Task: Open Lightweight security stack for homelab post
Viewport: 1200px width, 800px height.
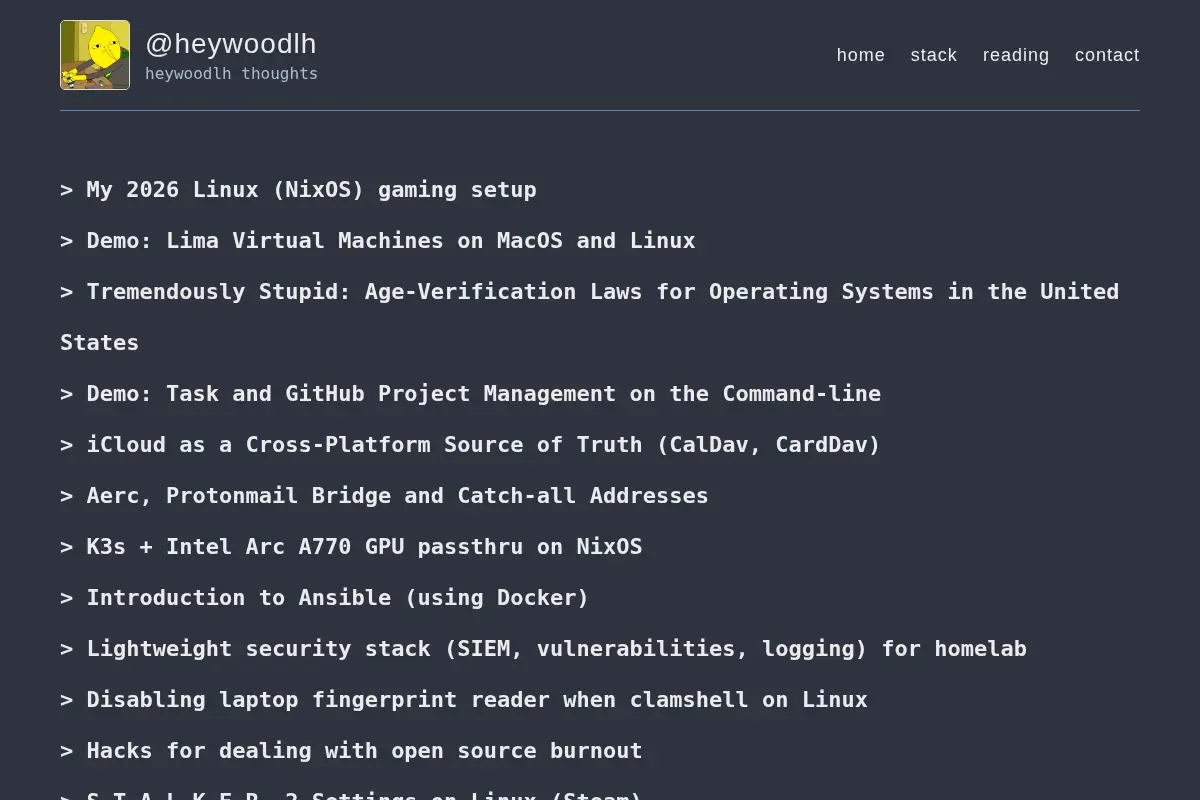Action: pos(556,649)
